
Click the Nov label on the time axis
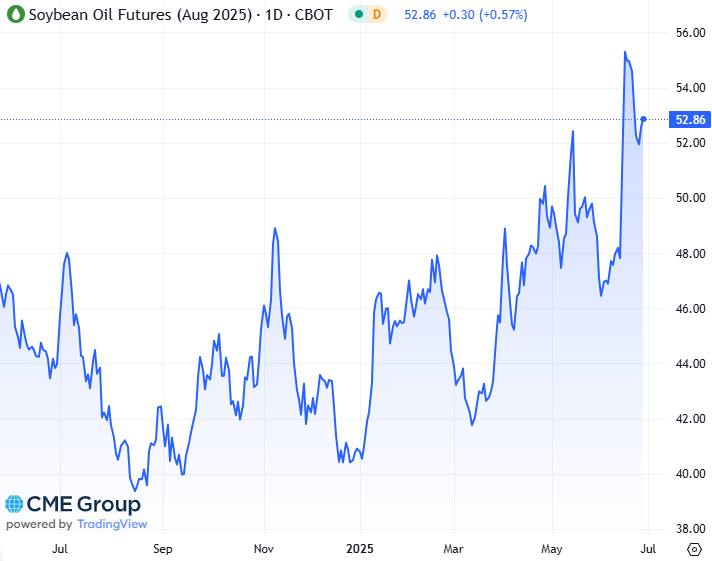(264, 549)
